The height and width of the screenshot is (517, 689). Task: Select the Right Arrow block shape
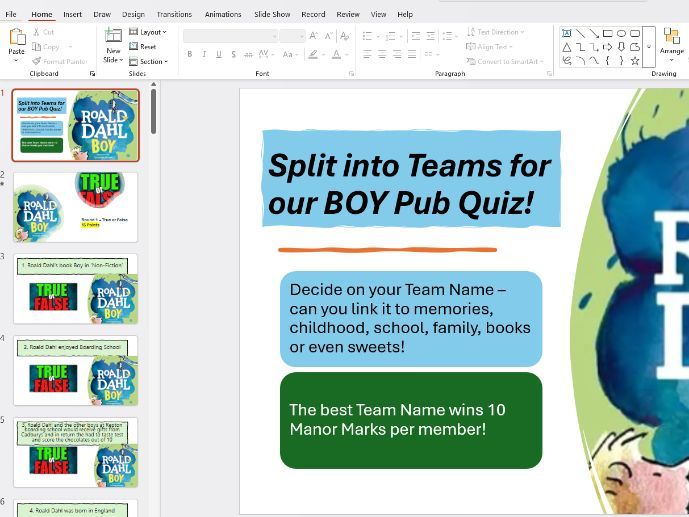pyautogui.click(x=608, y=47)
